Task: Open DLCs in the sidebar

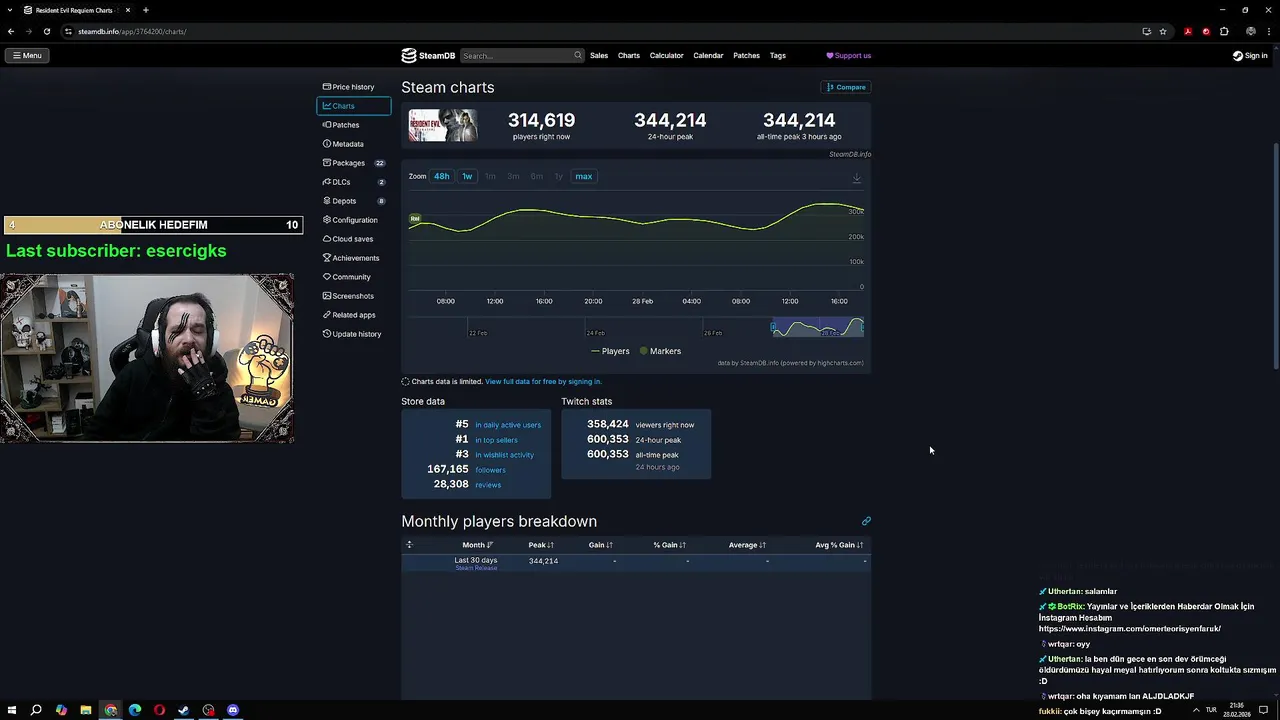Action: [x=353, y=182]
